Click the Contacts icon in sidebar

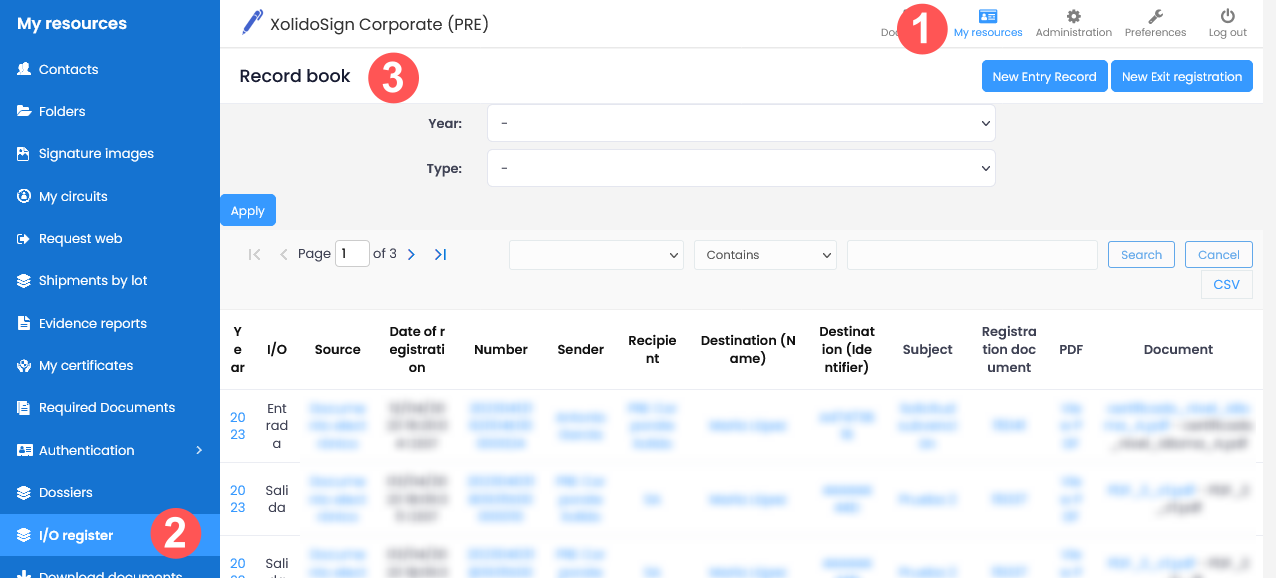[x=24, y=69]
